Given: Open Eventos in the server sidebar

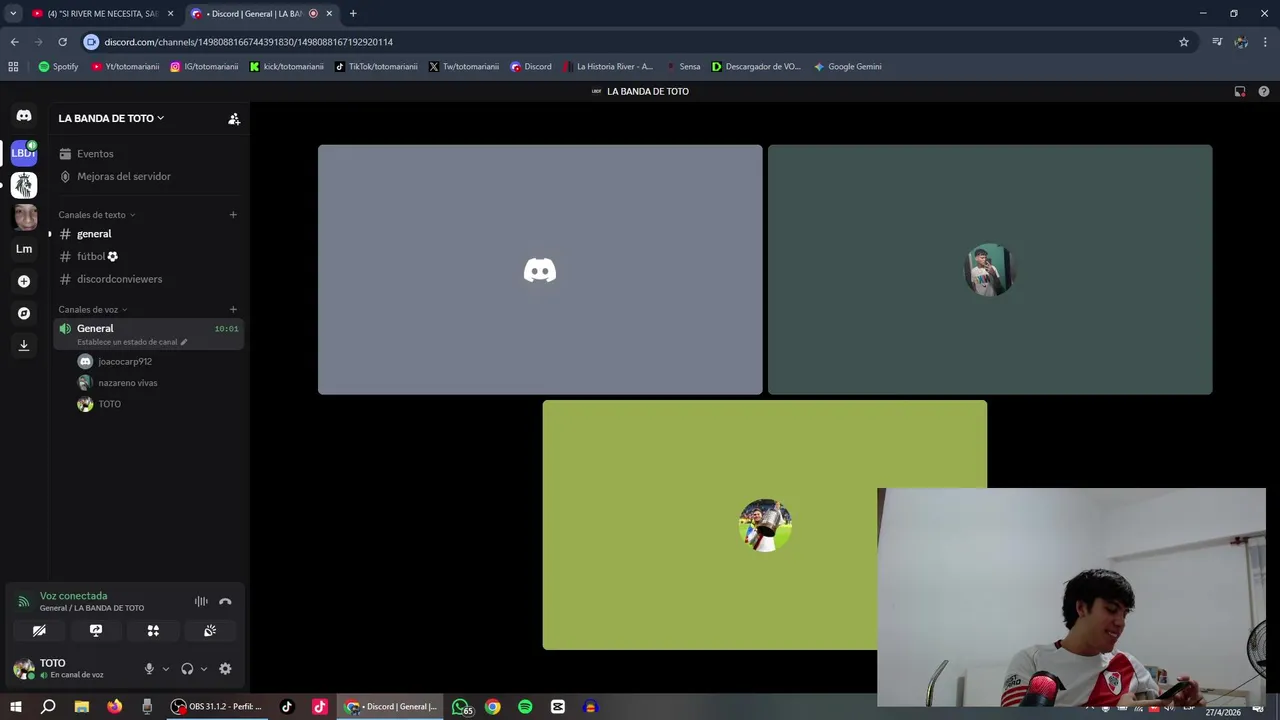Looking at the screenshot, I should [148, 154].
